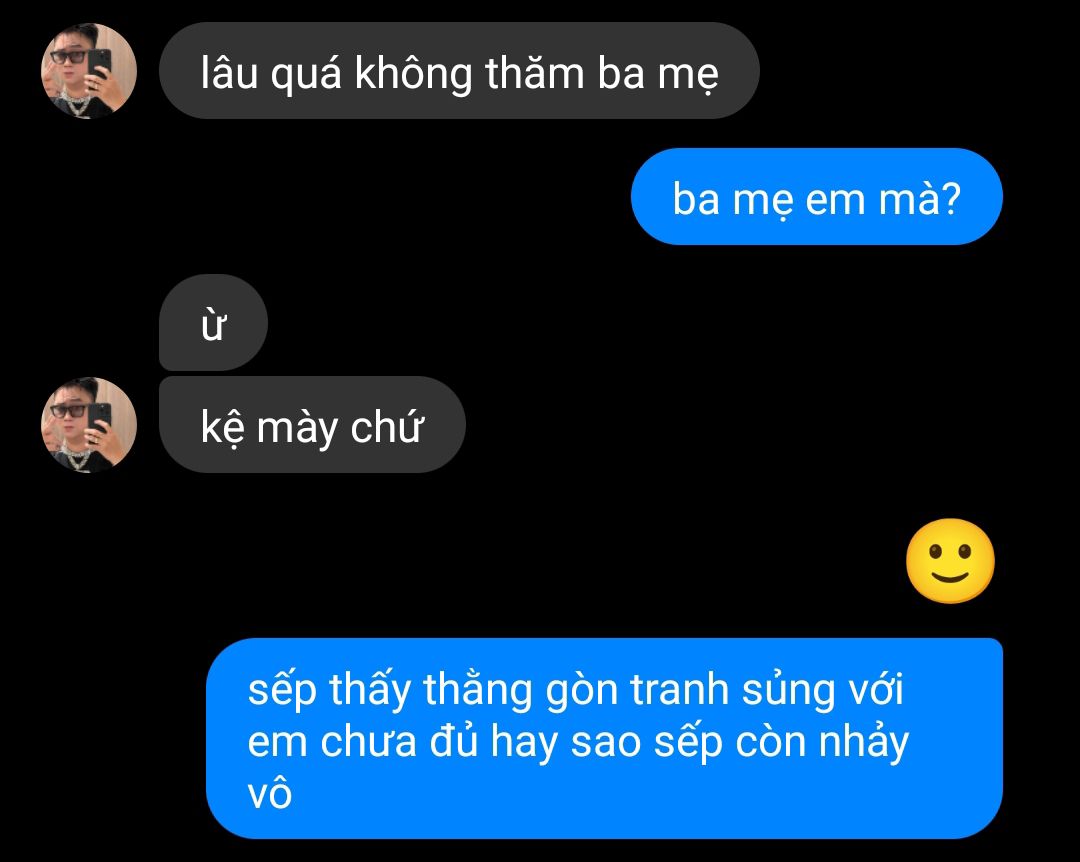Click the words "em chưa đủ" in the last bubble
The width and height of the screenshot is (1080, 862).
362,741
